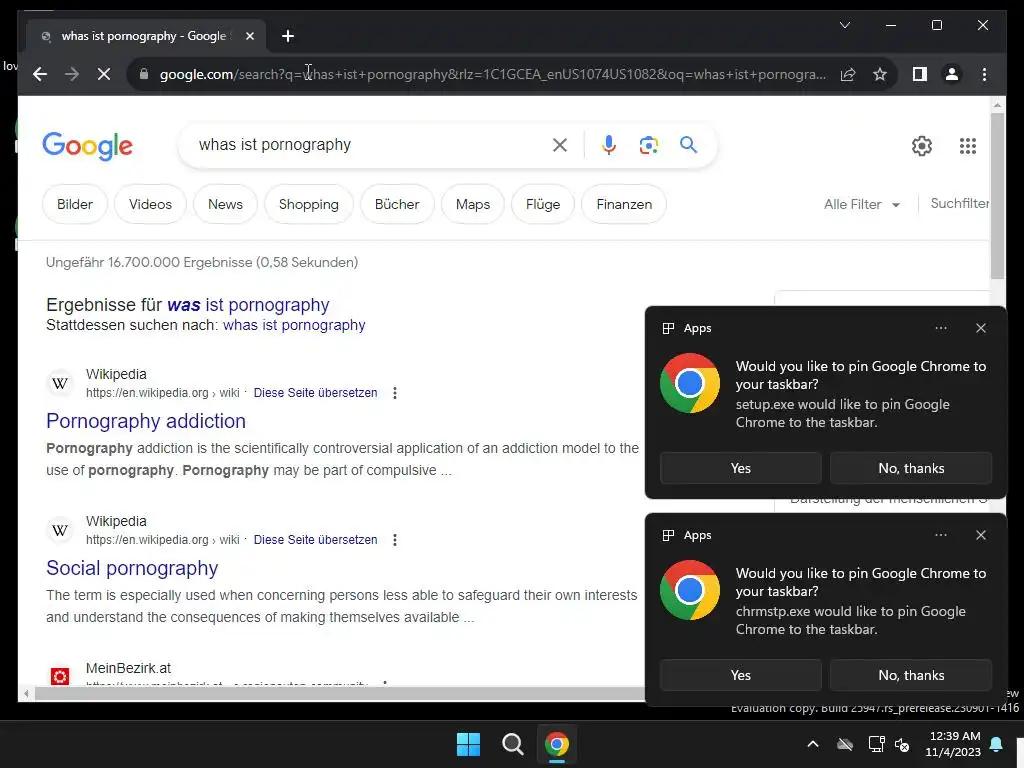The width and height of the screenshot is (1024, 768).
Task: Click the address bar URL
Action: tap(493, 74)
